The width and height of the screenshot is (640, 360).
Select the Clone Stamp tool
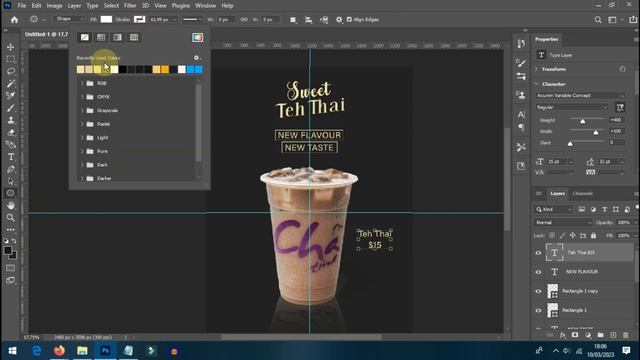click(x=11, y=120)
